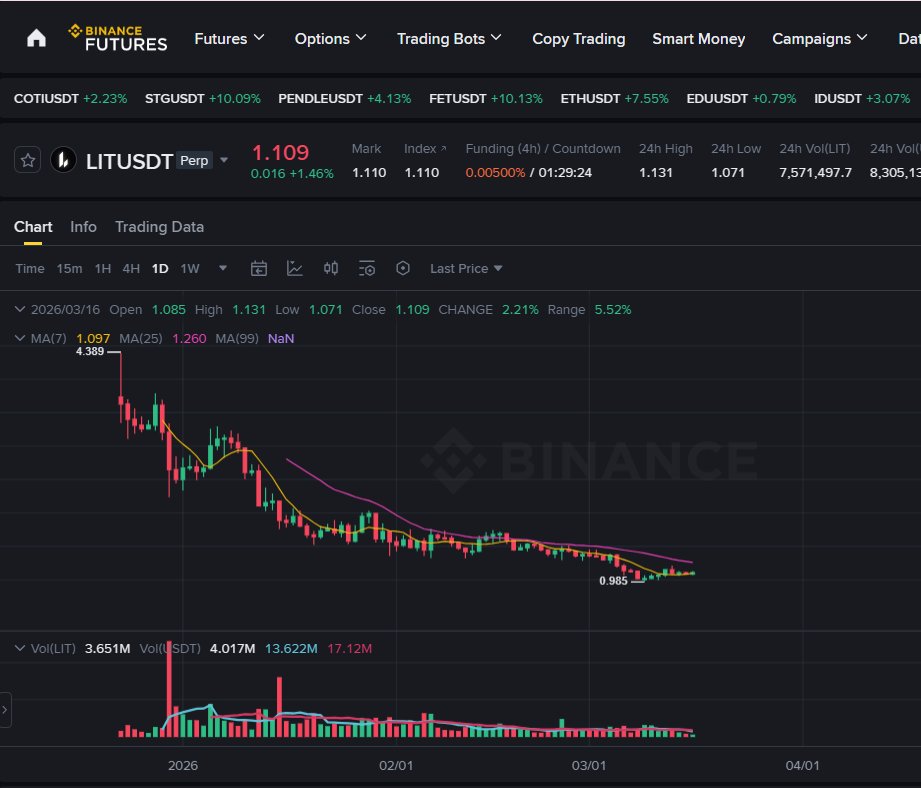
Task: Open the Futures dropdown menu
Action: click(x=229, y=39)
